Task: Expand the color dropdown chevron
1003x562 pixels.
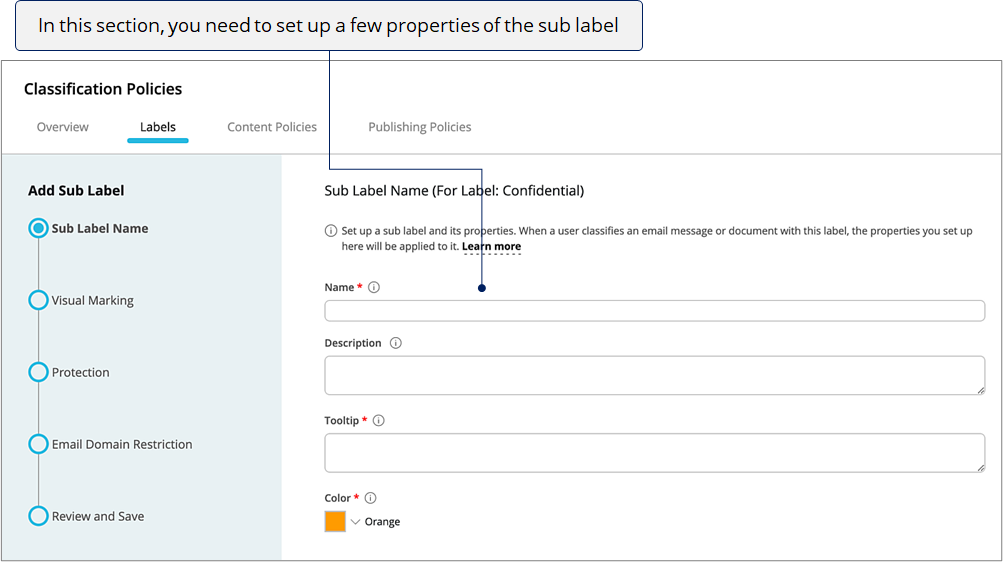Action: coord(356,522)
